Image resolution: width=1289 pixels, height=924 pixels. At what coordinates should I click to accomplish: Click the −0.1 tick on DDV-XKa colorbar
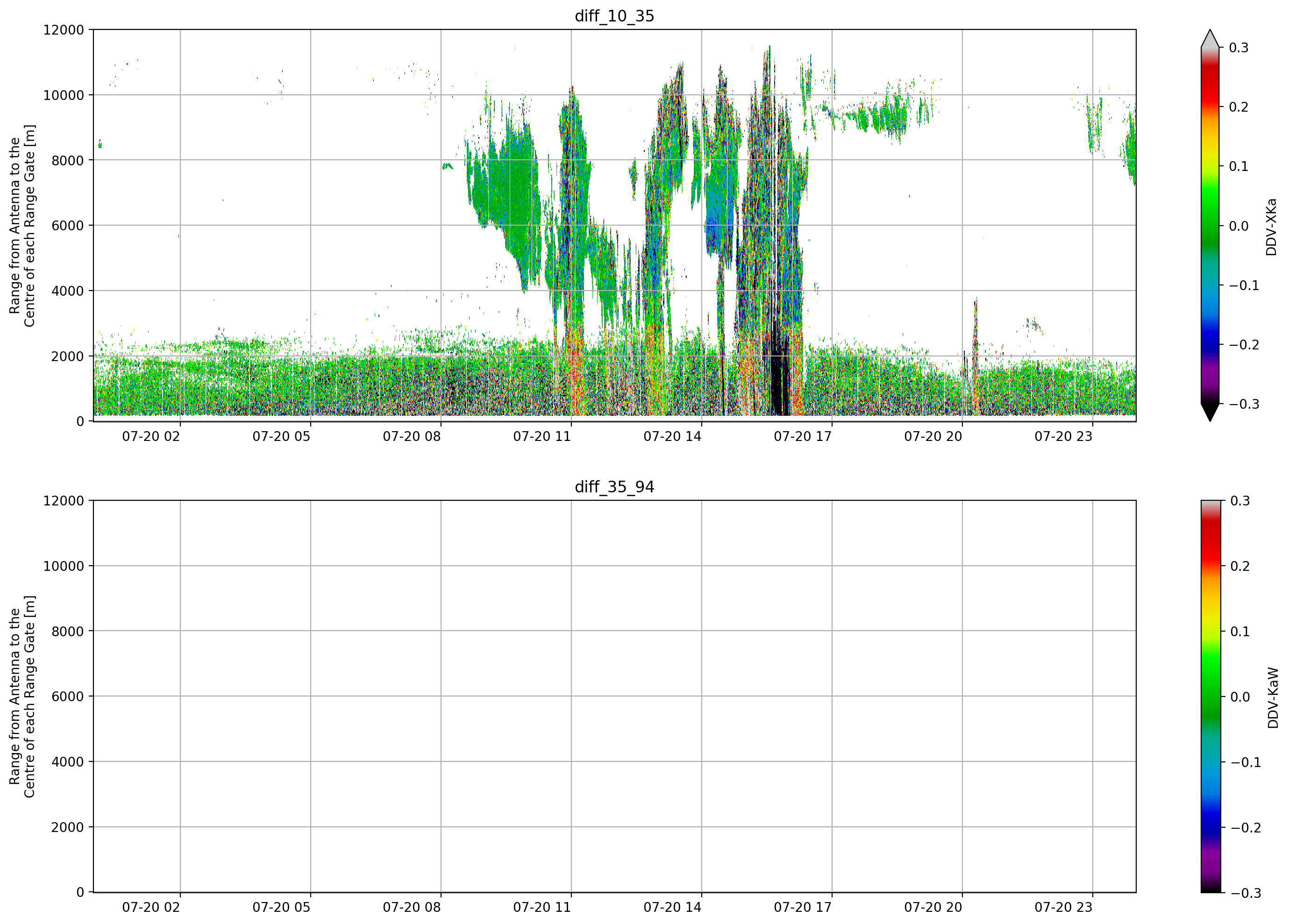pyautogui.click(x=1244, y=285)
